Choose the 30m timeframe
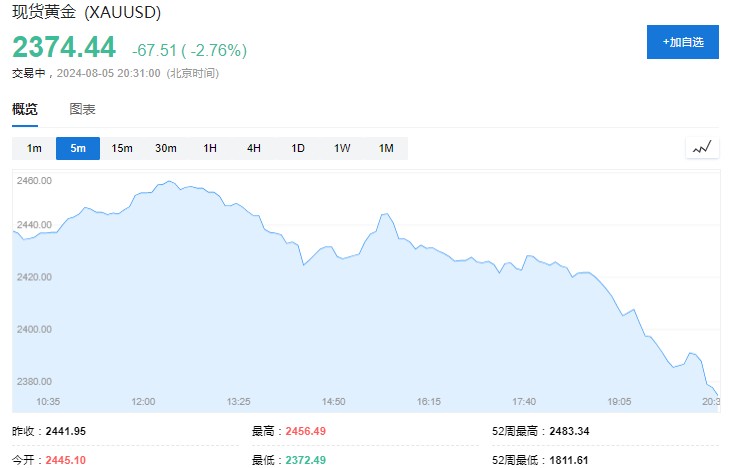The width and height of the screenshot is (730, 468). click(166, 148)
